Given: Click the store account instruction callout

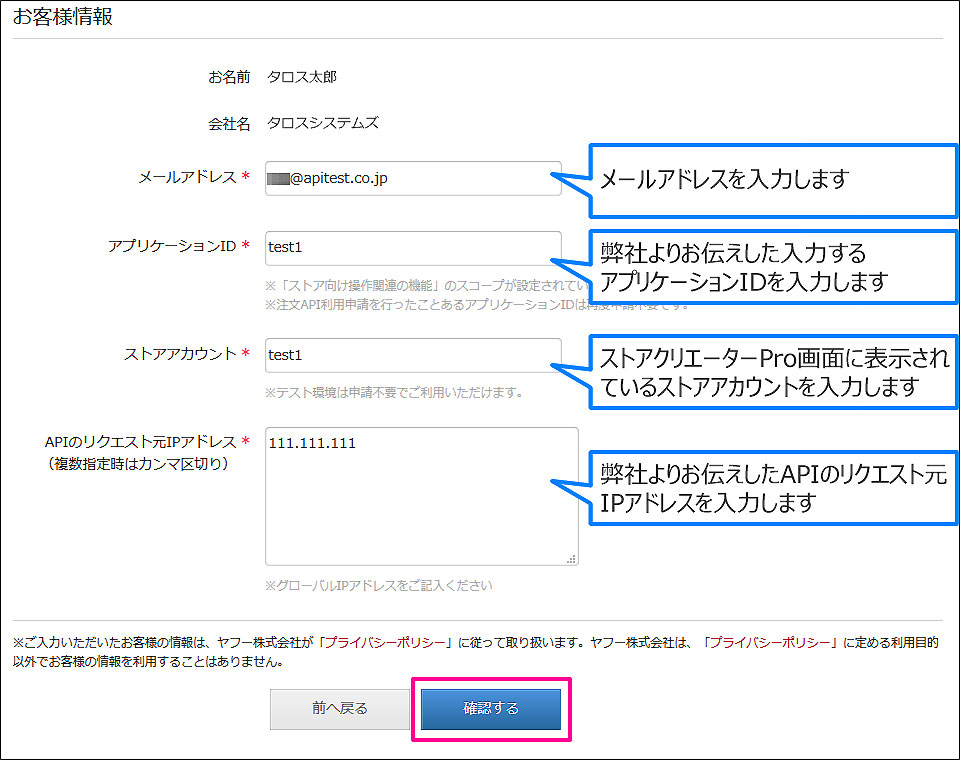Looking at the screenshot, I should coord(775,371).
